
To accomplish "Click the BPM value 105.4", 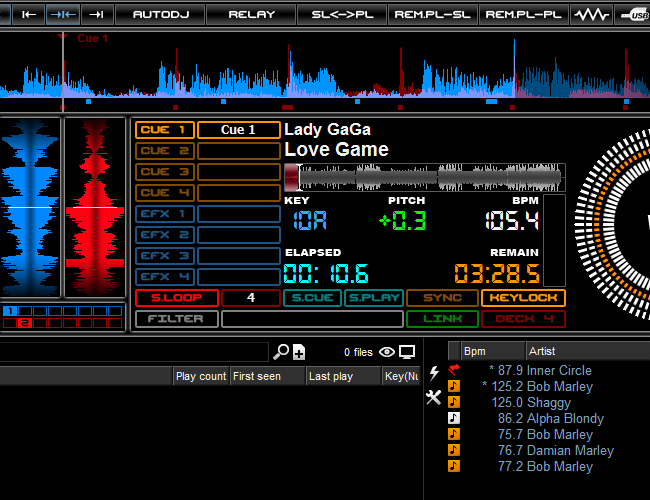I will (x=512, y=221).
